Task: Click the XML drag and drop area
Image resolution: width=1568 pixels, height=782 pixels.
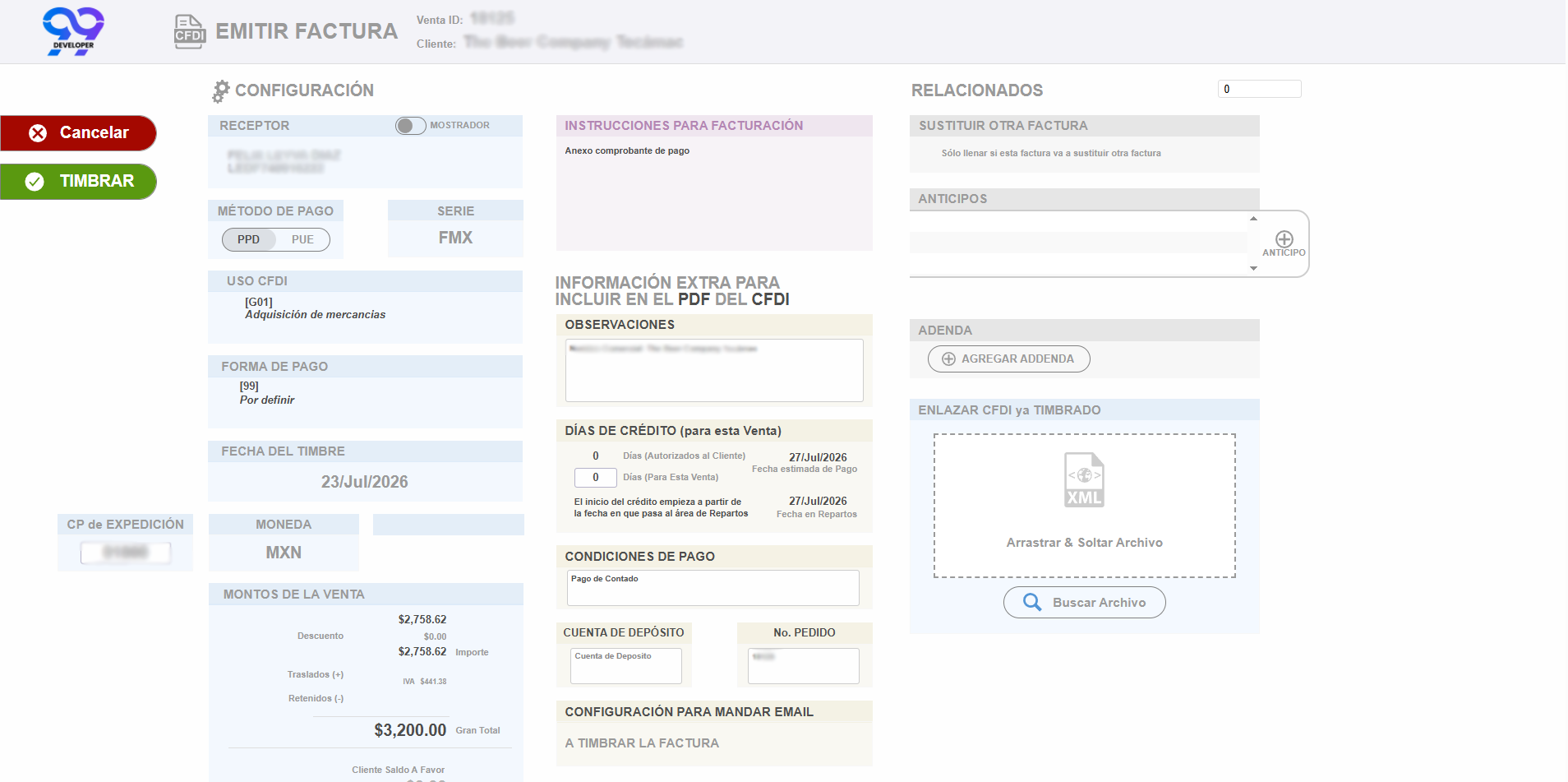Action: [x=1085, y=506]
